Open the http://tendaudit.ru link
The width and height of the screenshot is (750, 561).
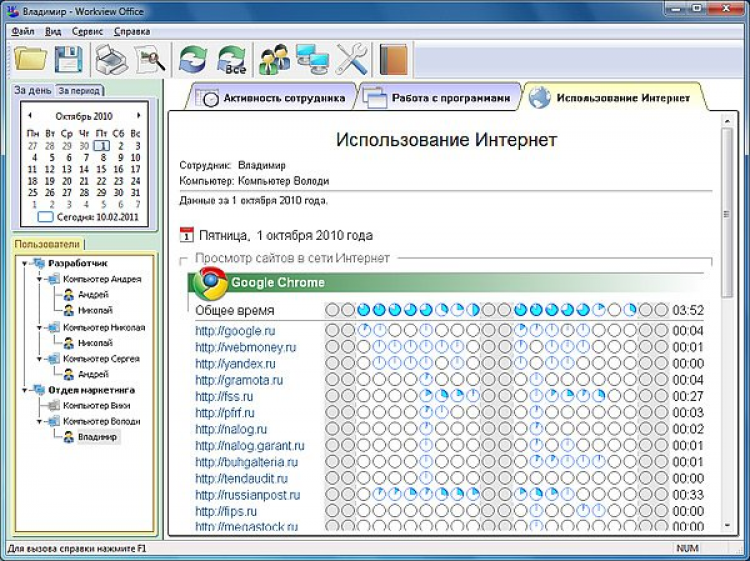(x=242, y=479)
